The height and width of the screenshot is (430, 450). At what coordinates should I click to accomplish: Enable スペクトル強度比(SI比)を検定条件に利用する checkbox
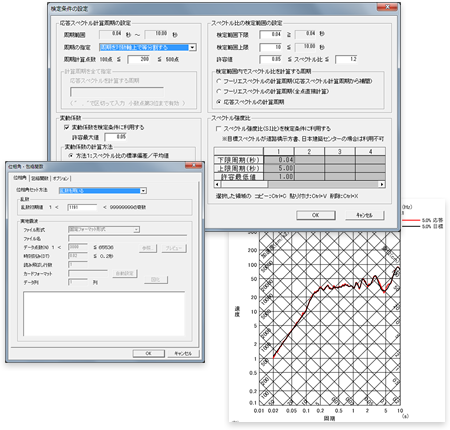pos(219,128)
